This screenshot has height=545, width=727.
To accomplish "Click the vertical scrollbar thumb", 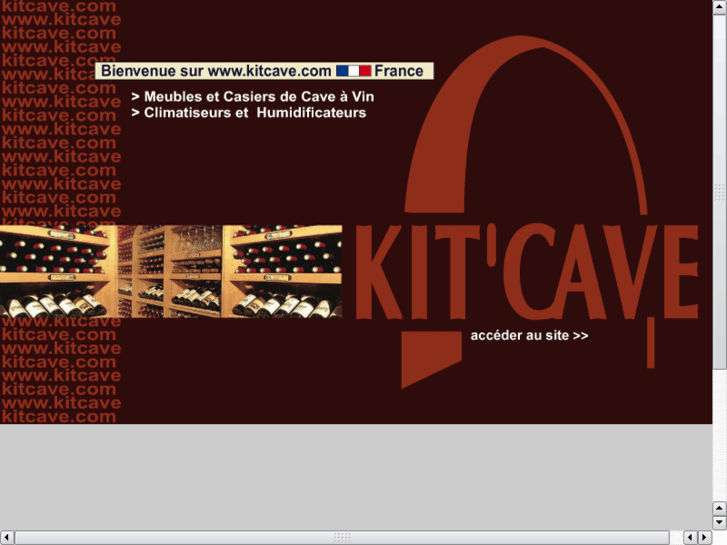I will (x=719, y=192).
